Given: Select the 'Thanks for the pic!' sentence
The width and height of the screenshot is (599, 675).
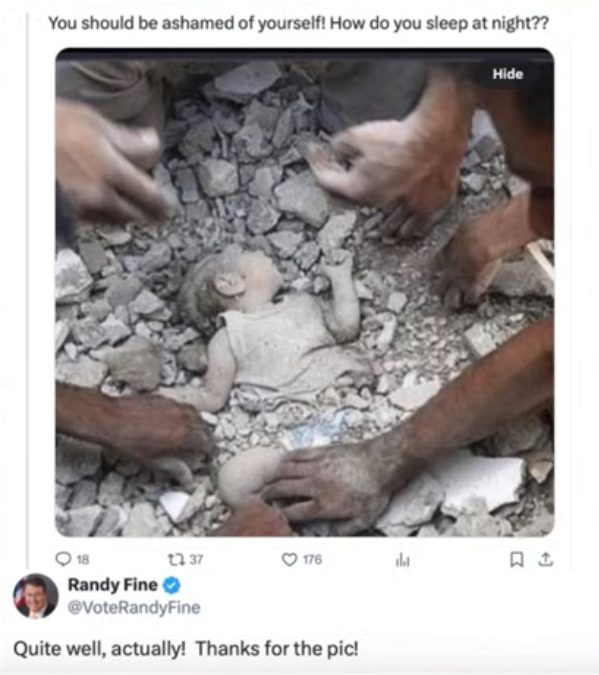Looking at the screenshot, I should 277,648.
